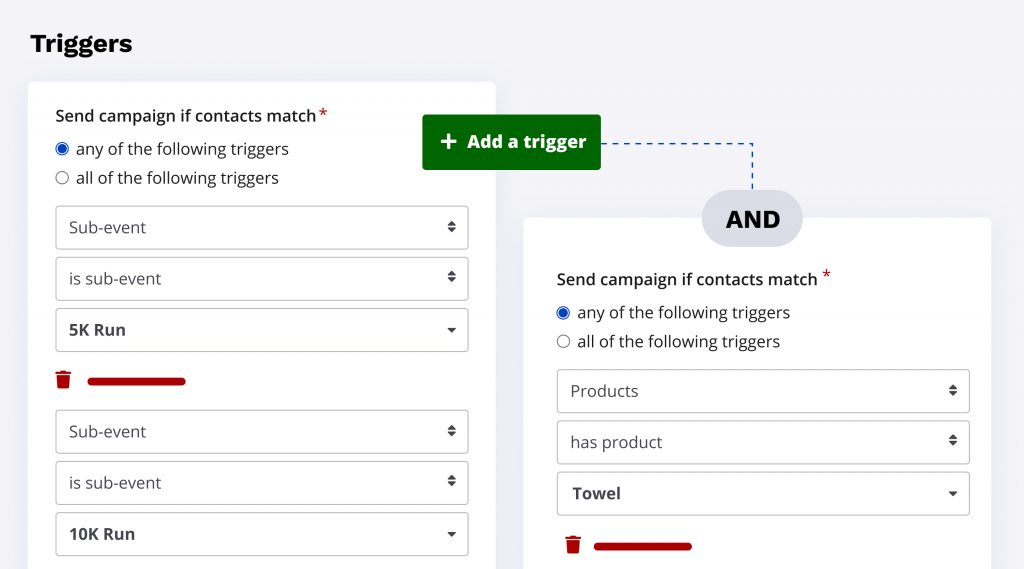This screenshot has width=1024, height=569.
Task: Open the 'has product' condition dropdown
Action: tap(763, 442)
